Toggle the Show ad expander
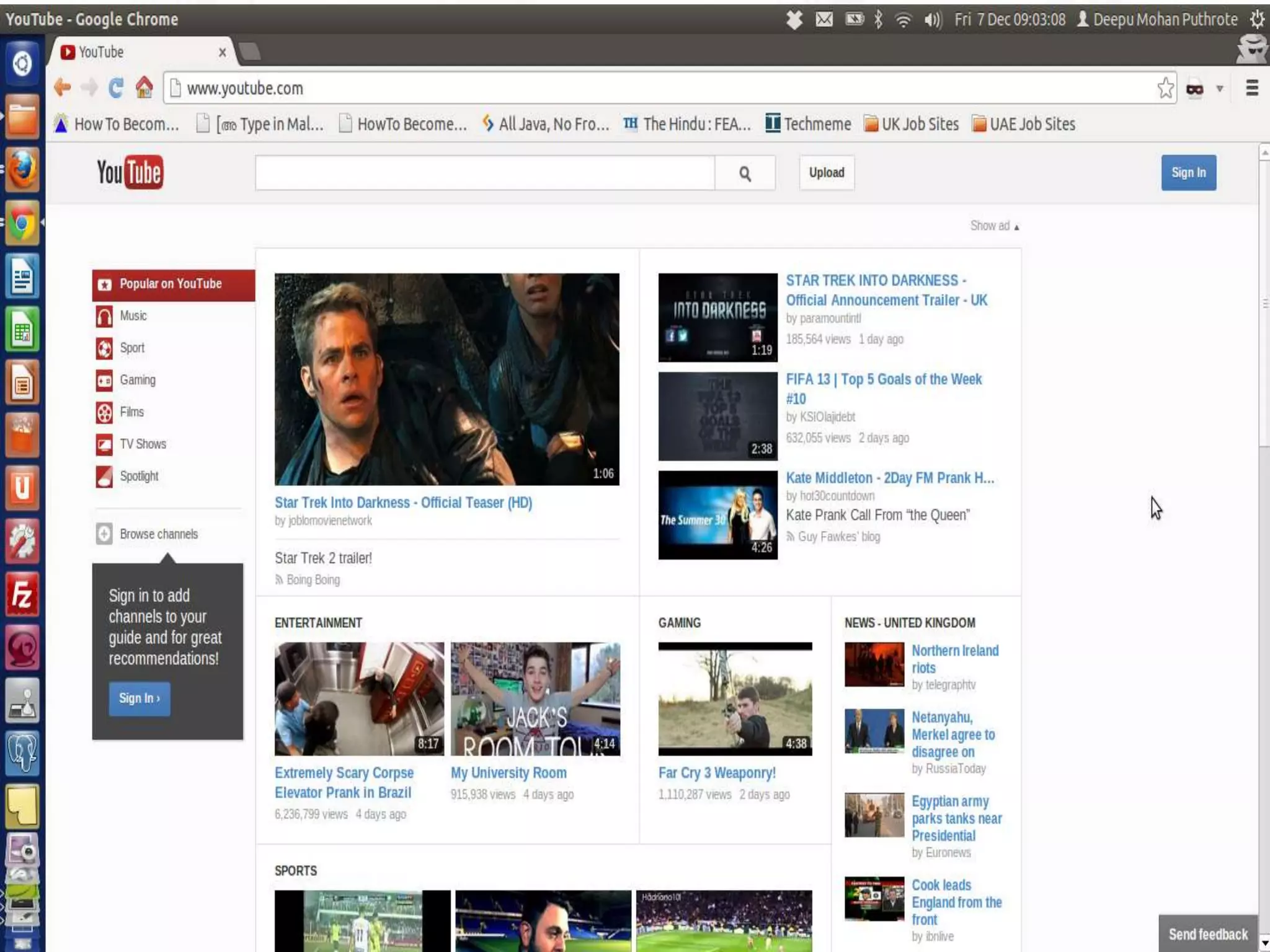This screenshot has width=1270, height=952. click(x=994, y=226)
